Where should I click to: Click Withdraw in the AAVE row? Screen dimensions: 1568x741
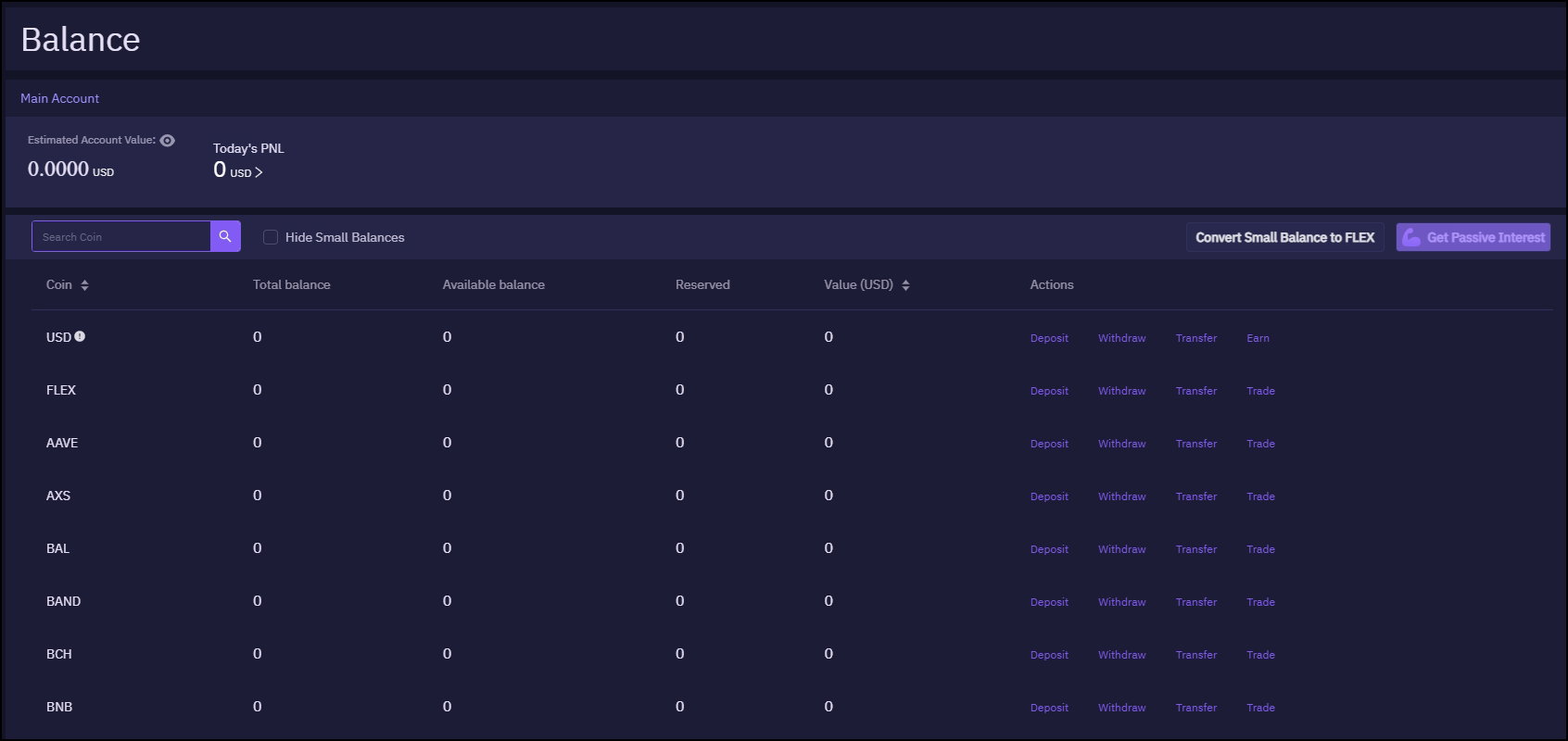click(1122, 444)
